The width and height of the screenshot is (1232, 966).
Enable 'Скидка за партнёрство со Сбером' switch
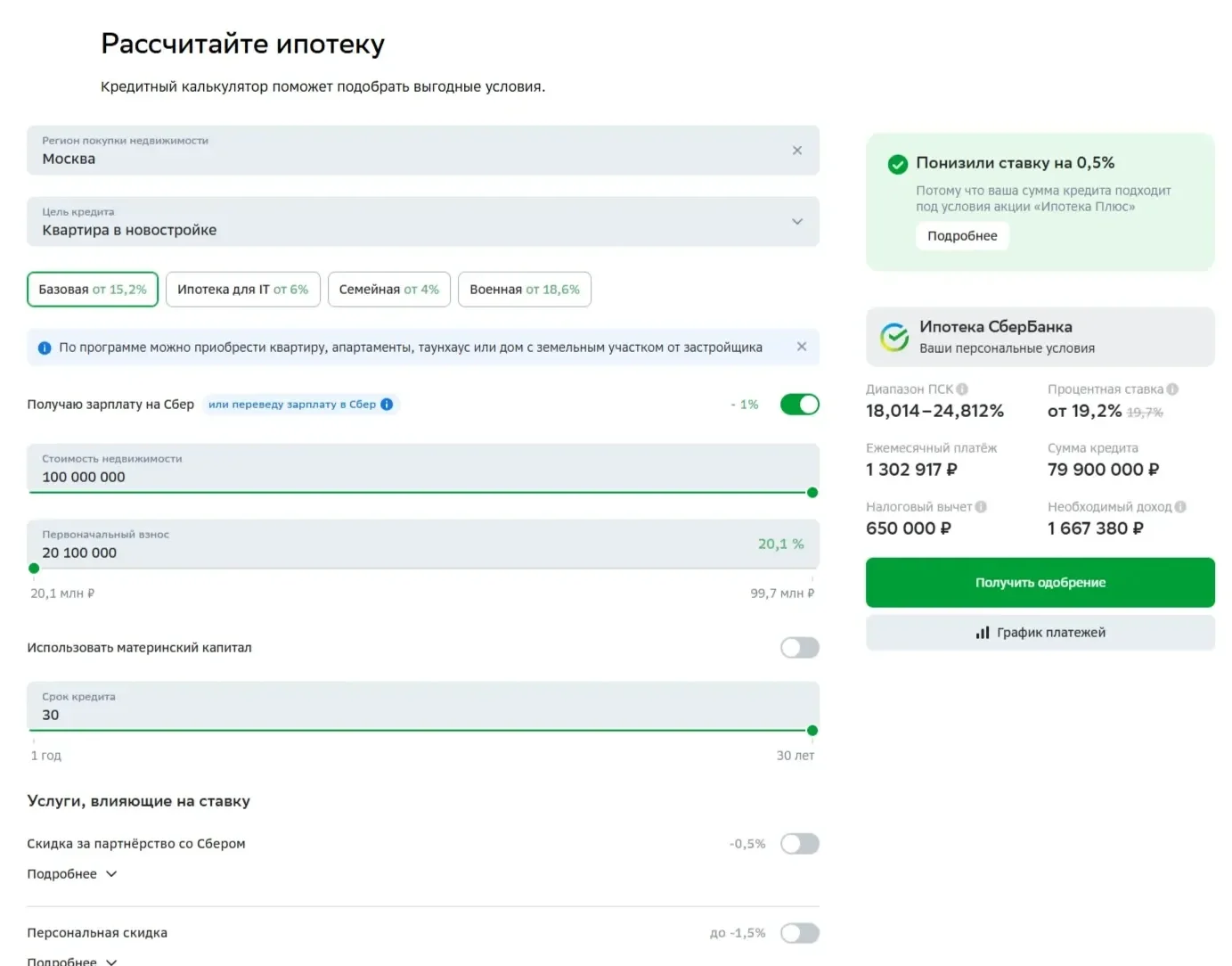click(799, 844)
